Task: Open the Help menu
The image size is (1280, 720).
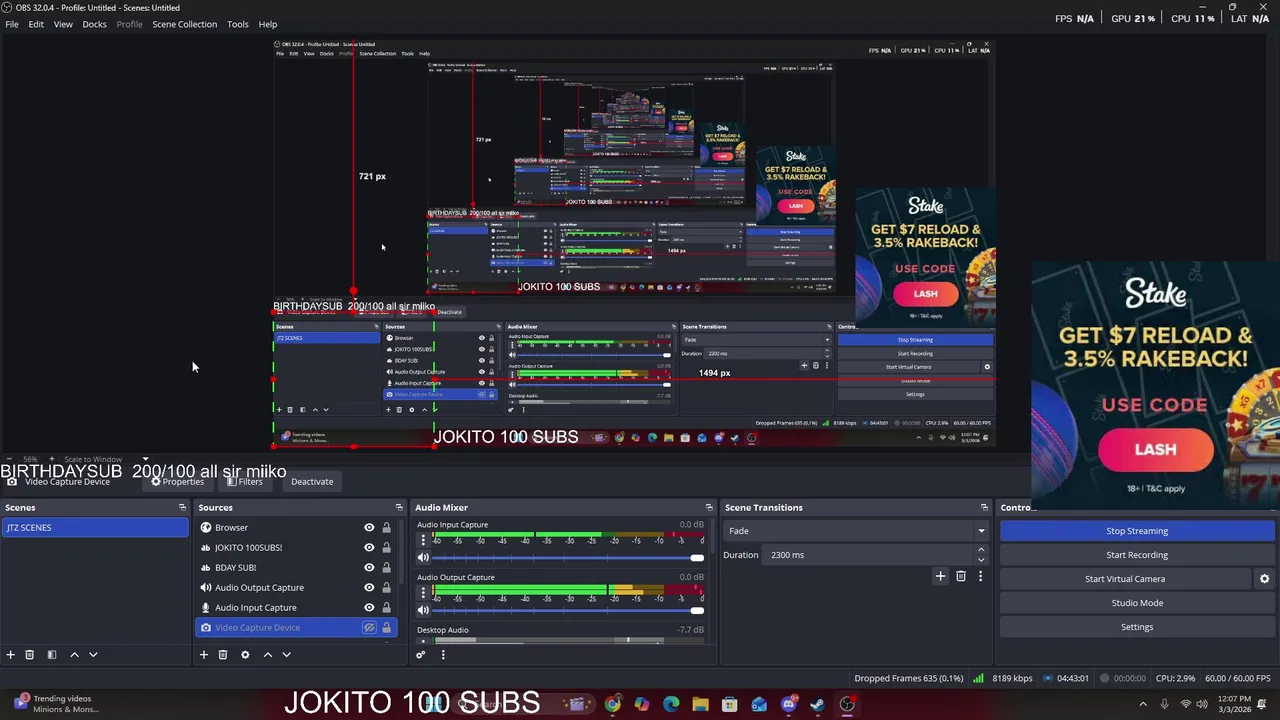Action: coord(268,24)
